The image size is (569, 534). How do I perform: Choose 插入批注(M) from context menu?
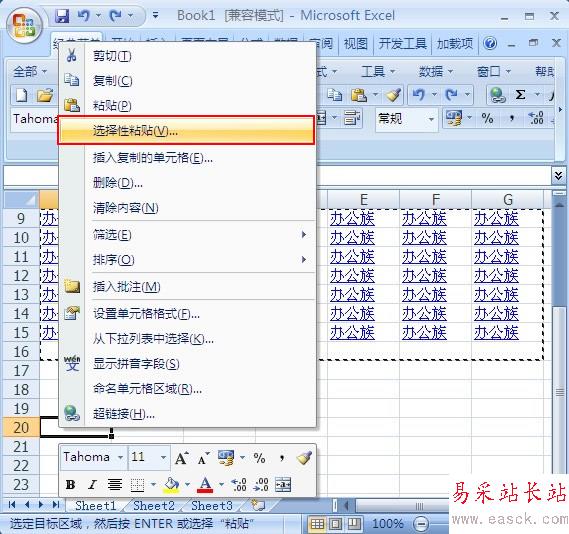click(187, 287)
